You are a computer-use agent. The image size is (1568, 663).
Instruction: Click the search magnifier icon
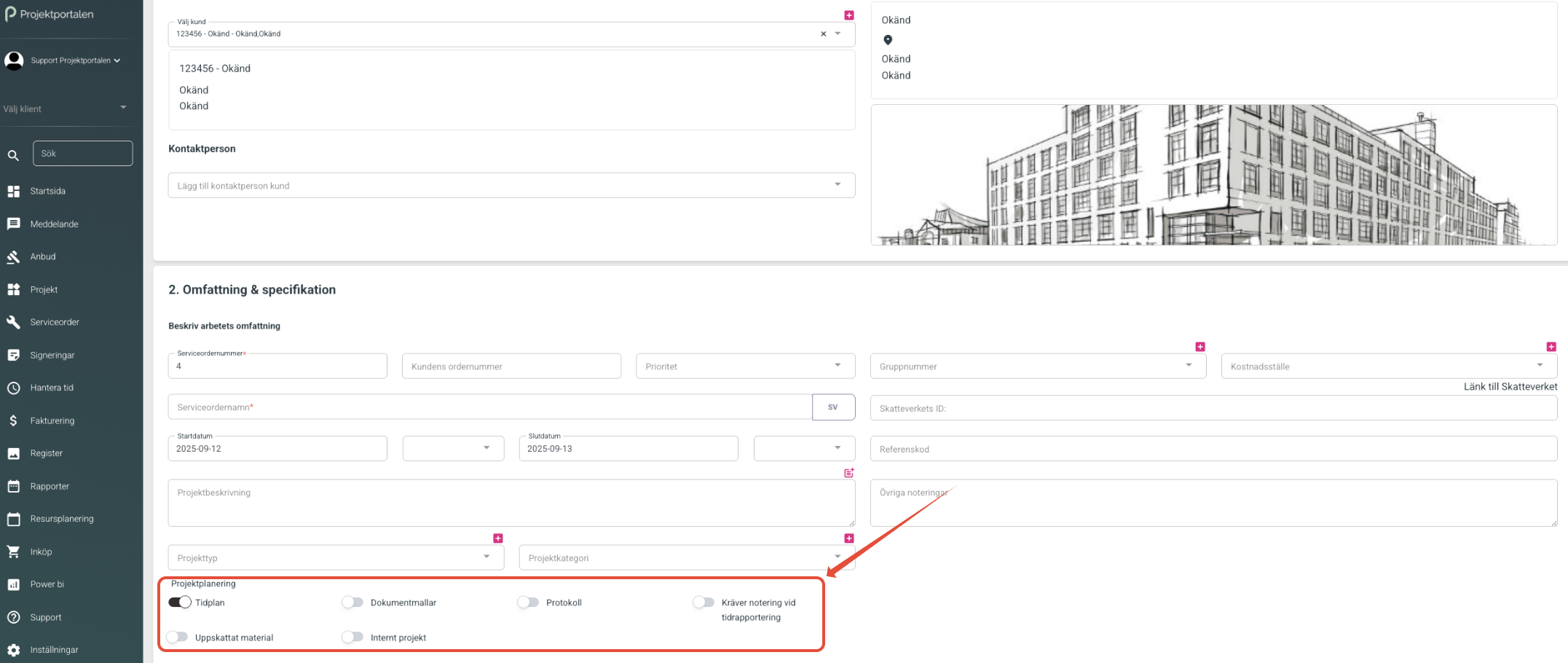pyautogui.click(x=13, y=155)
